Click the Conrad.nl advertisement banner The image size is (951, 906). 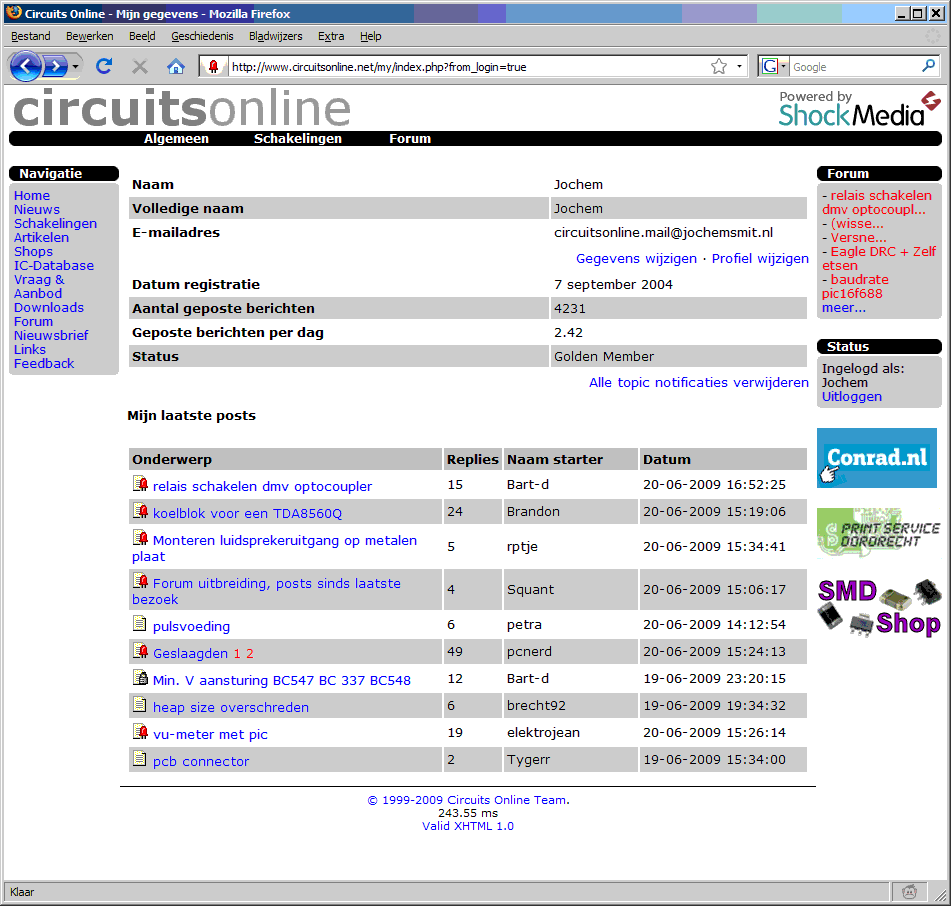point(876,458)
